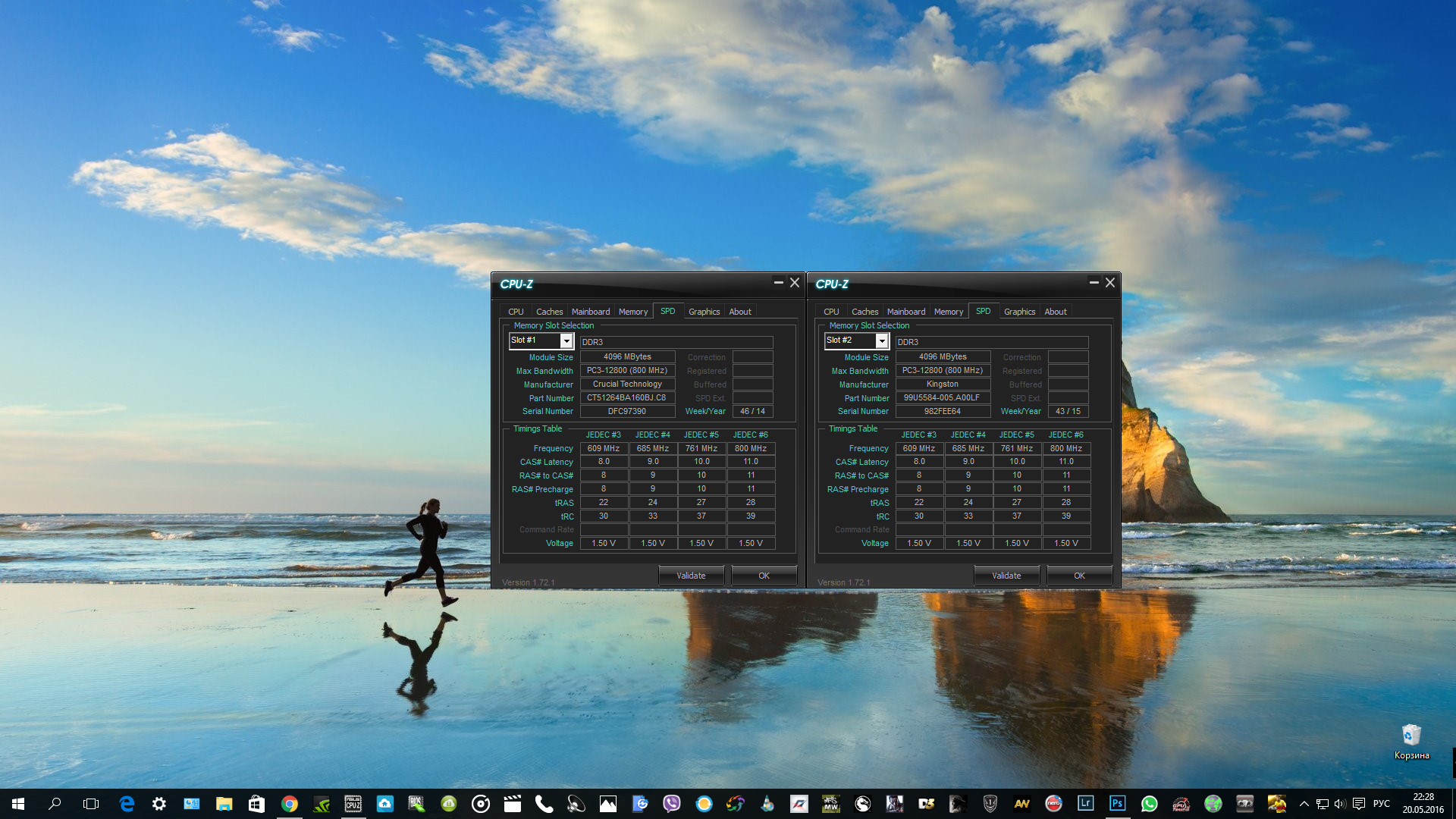This screenshot has width=1456, height=819.
Task: Launch Google Chrome from the taskbar
Action: tap(289, 804)
